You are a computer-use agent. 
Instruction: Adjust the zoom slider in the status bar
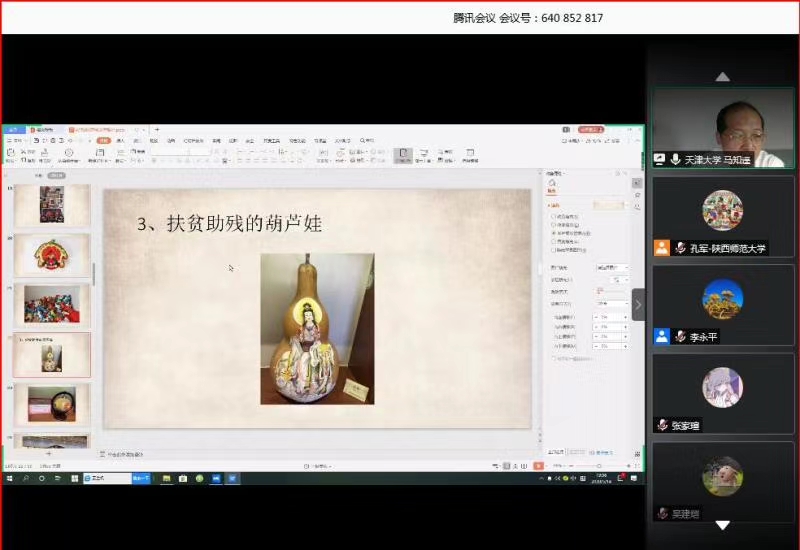[600, 467]
